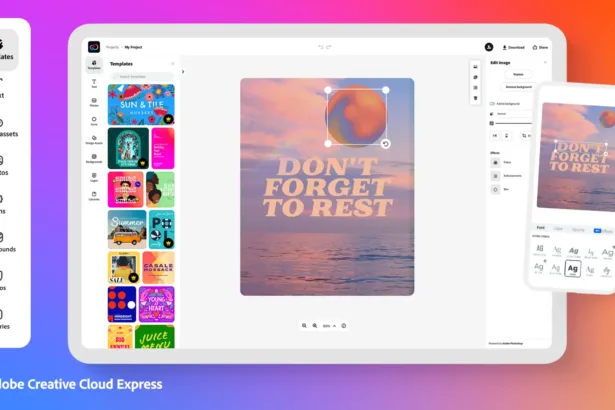Click the Creative Cloud Express home logo
Viewport: 615px width, 410px height.
click(94, 47)
